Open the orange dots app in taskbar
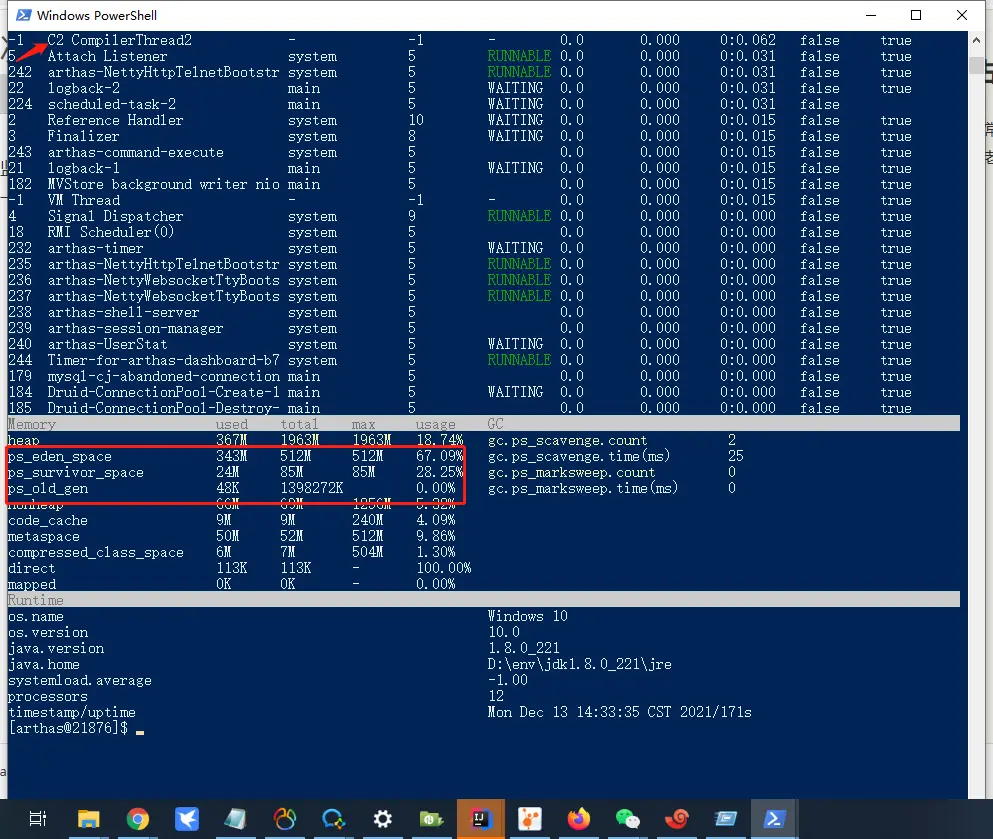 coord(529,819)
